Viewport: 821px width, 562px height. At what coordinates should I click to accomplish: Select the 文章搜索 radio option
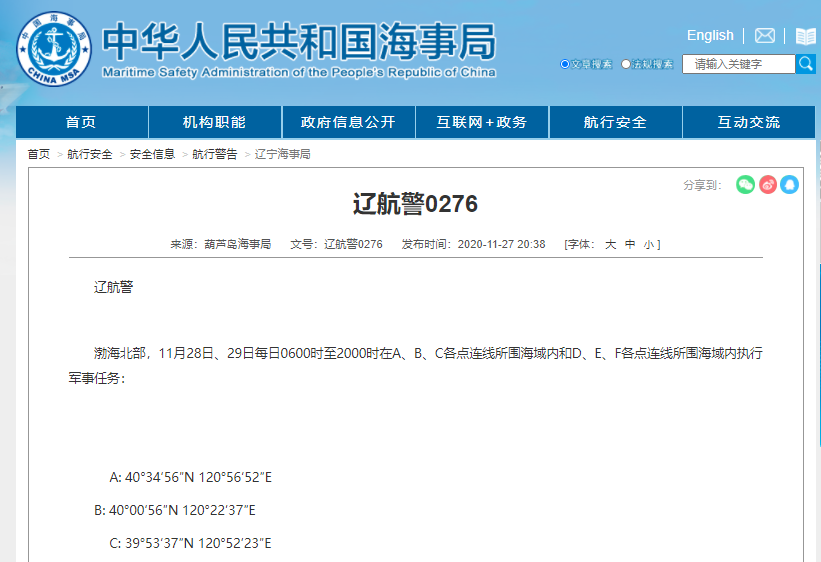coord(564,64)
